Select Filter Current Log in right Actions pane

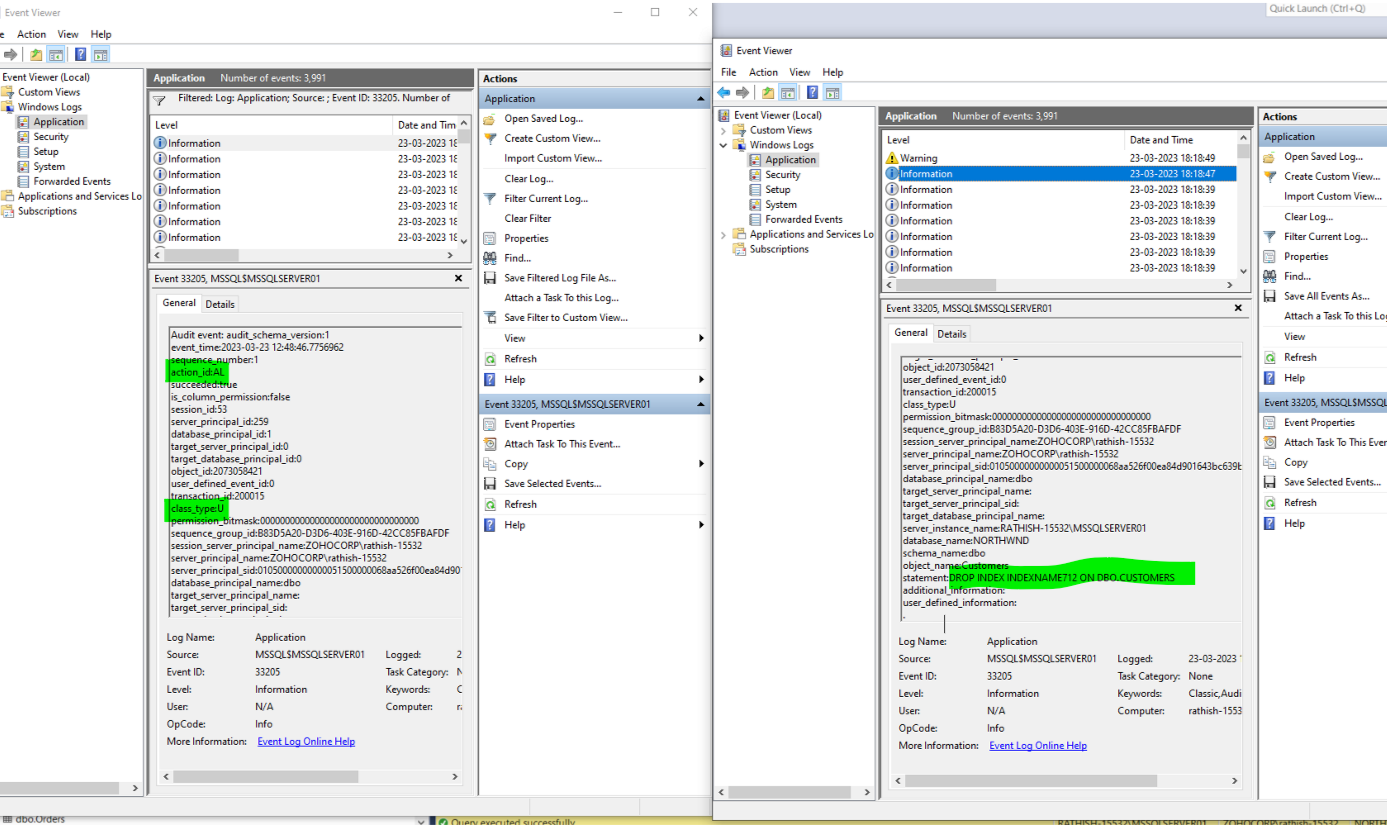click(x=1326, y=236)
